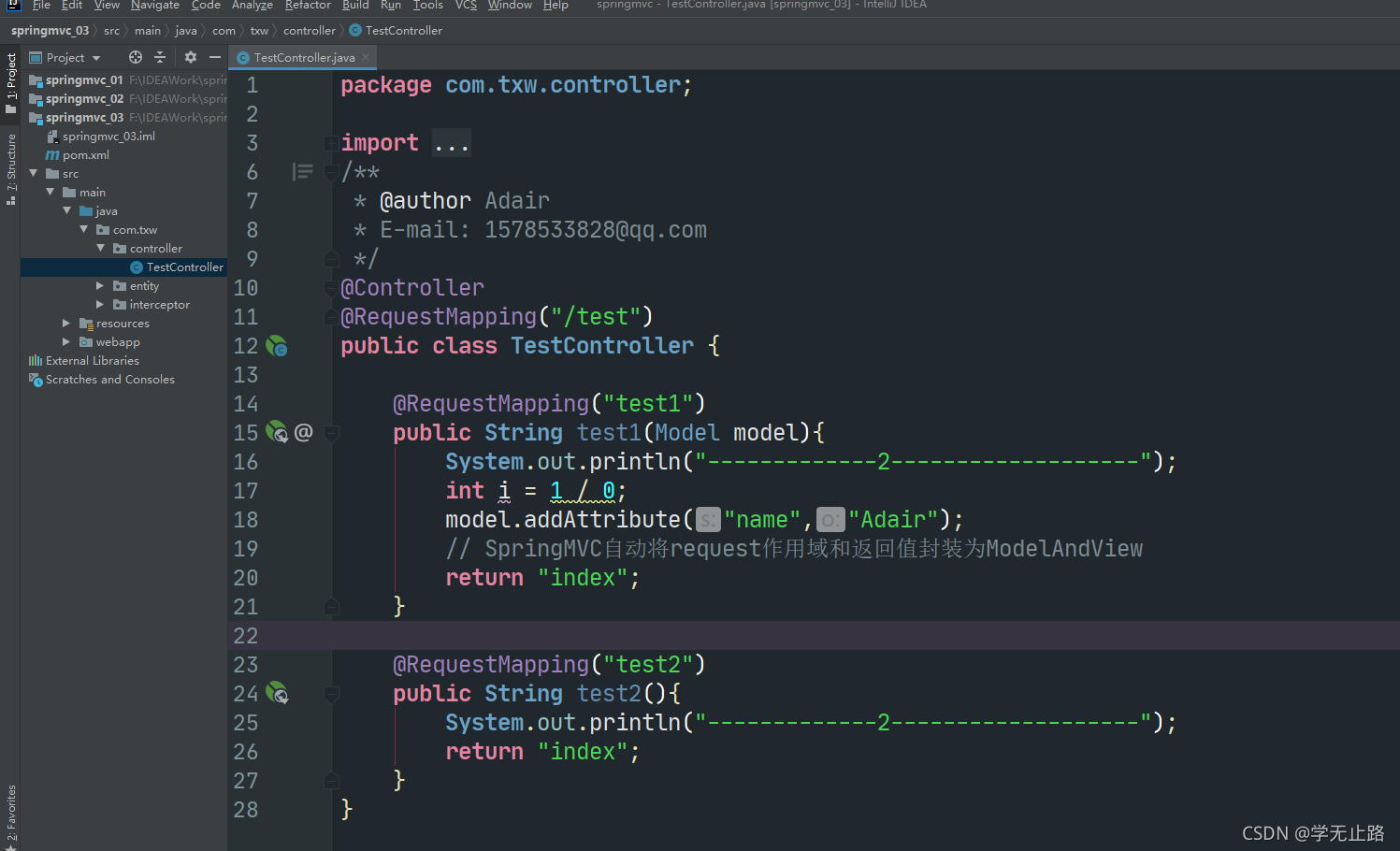1400x851 pixels.
Task: Click the class icon on the editor tab
Action: coord(243,58)
